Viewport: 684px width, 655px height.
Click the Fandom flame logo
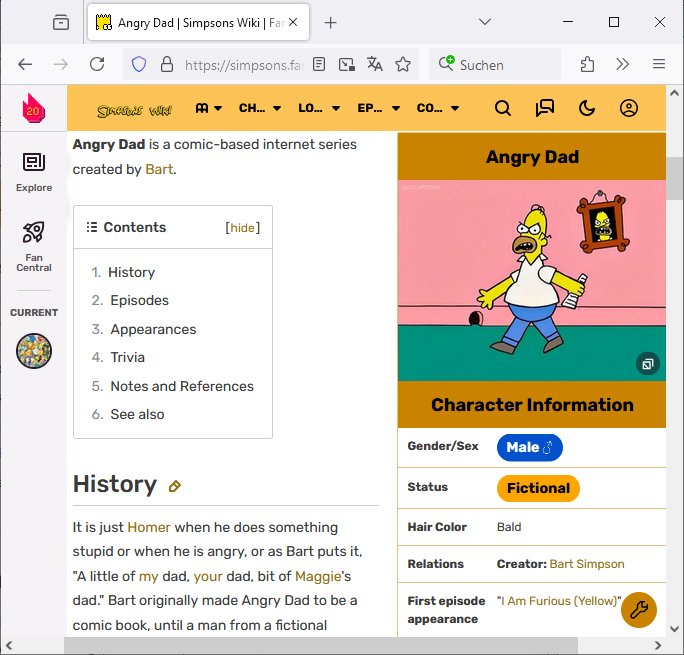[34, 108]
